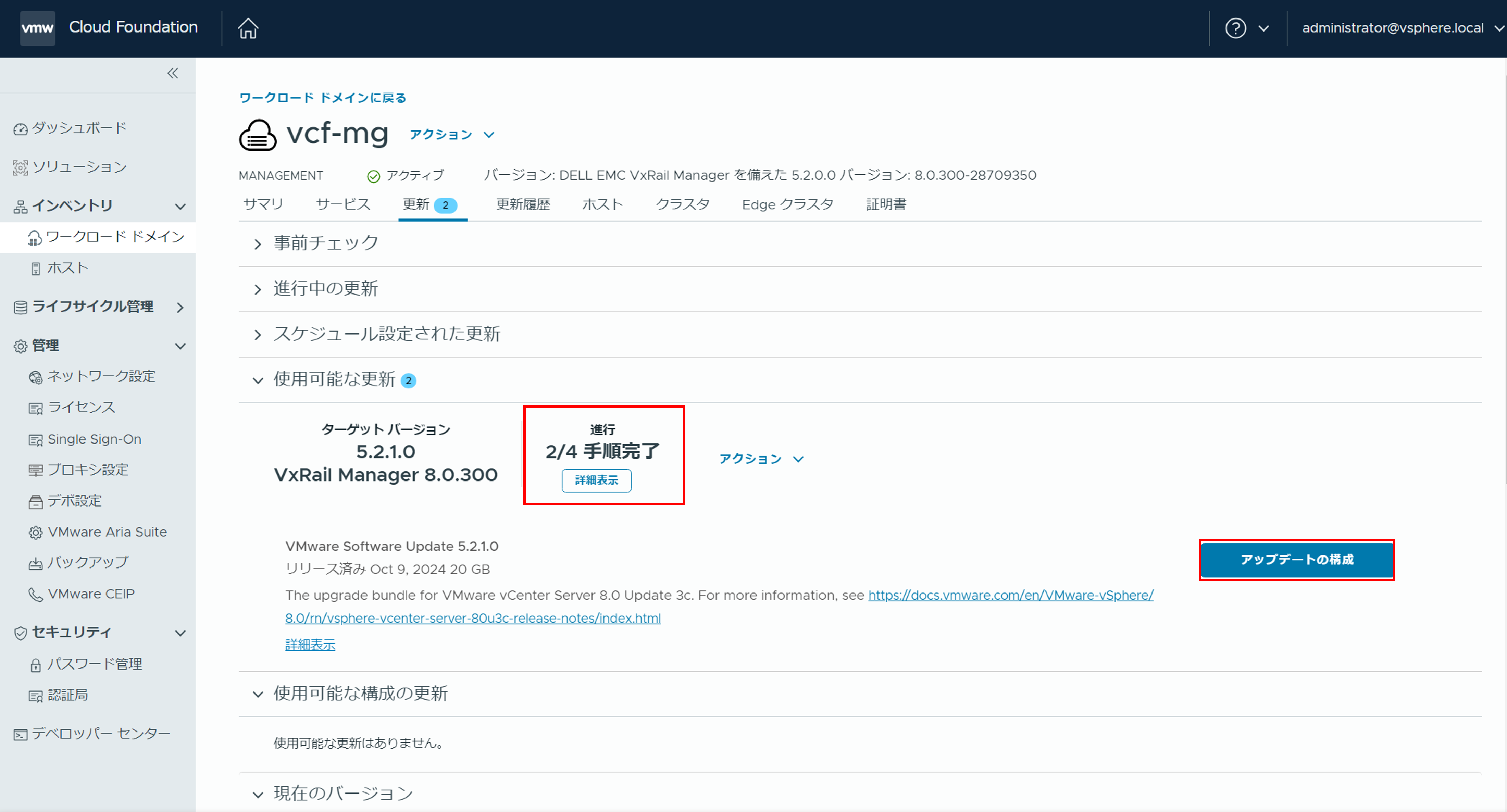Click 詳細表示 button under 進行
The width and height of the screenshot is (1507, 812).
click(596, 480)
